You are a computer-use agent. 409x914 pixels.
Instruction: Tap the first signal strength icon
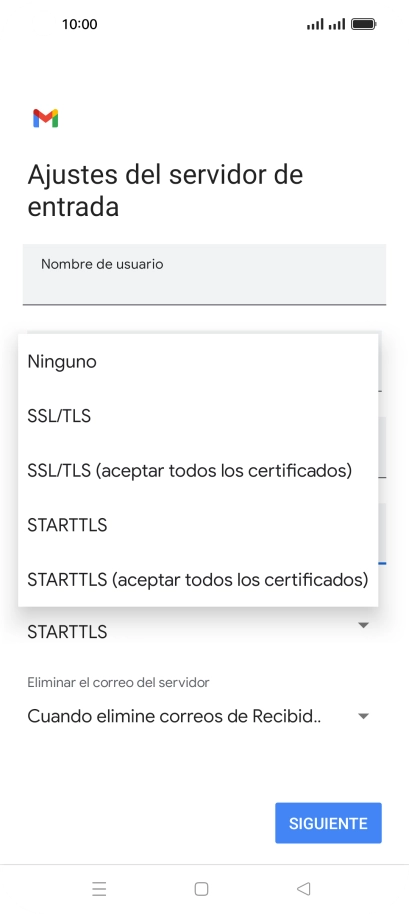click(x=315, y=24)
